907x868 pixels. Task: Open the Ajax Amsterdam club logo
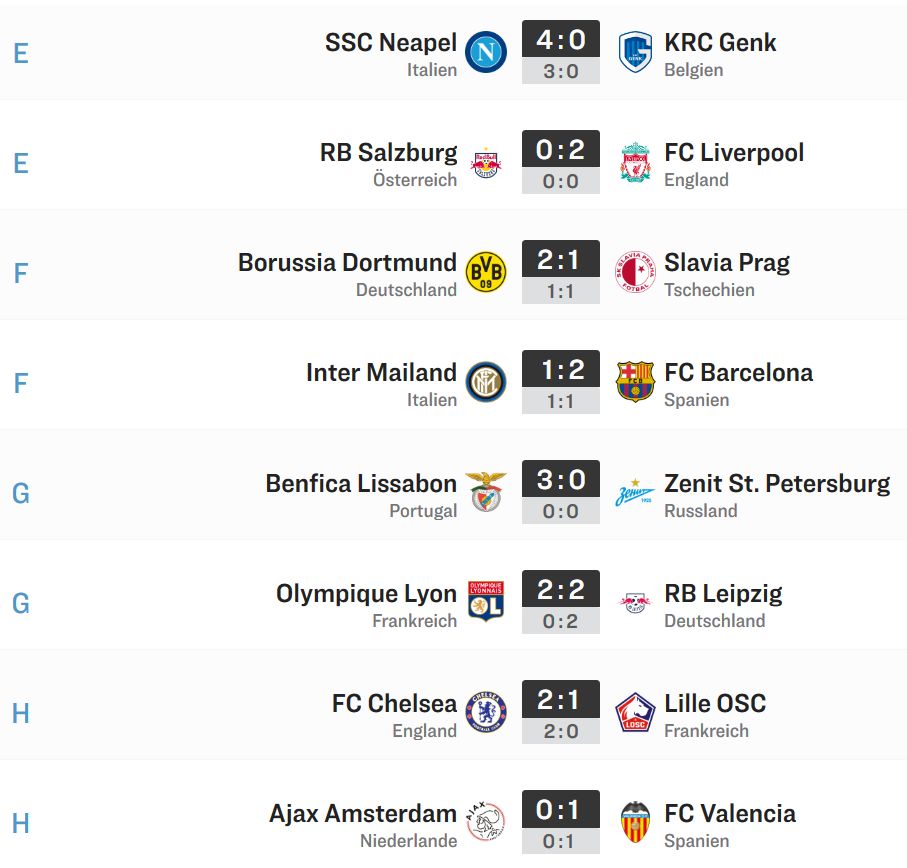pyautogui.click(x=486, y=822)
